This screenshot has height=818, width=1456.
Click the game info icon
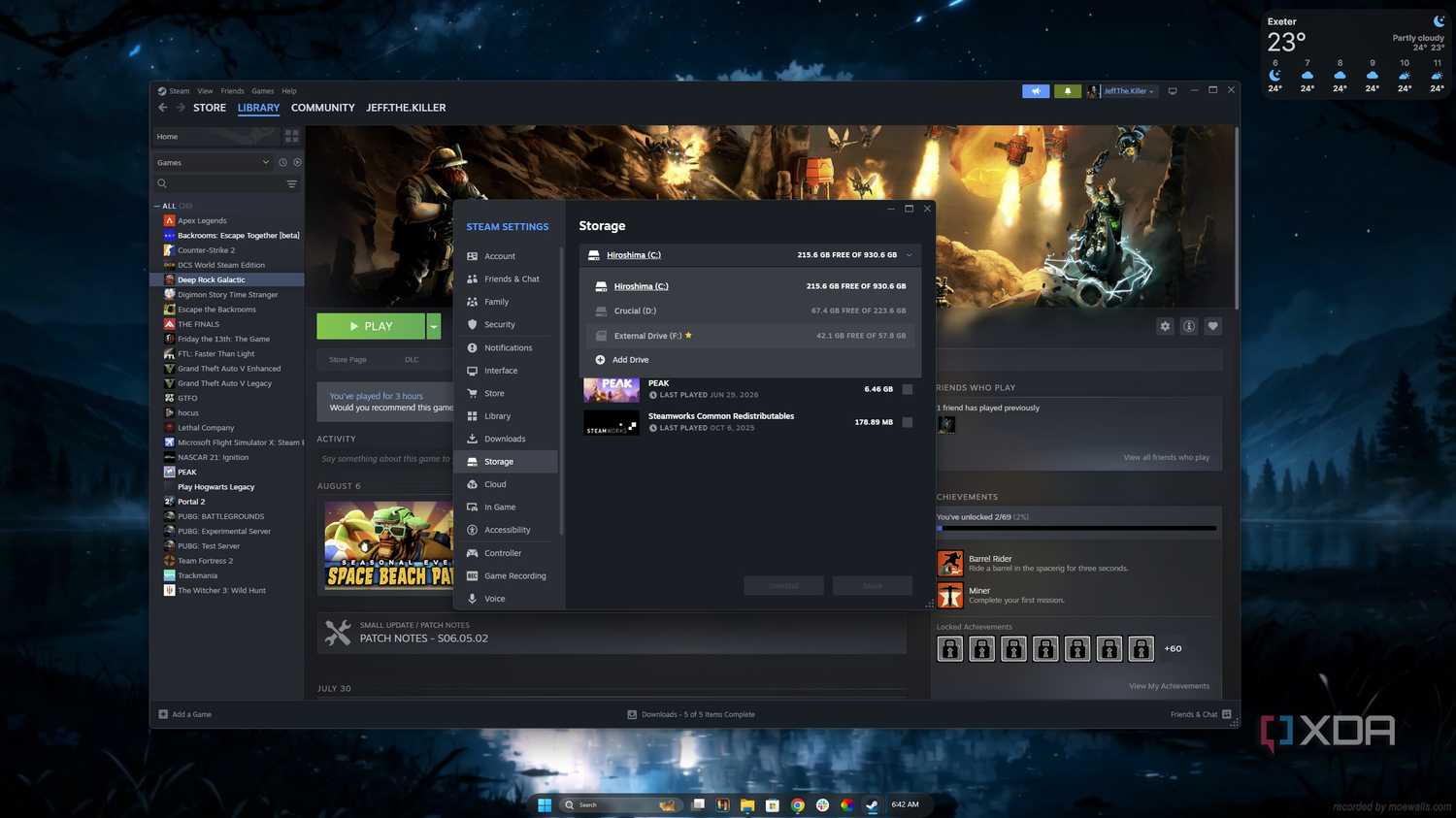click(x=1189, y=326)
